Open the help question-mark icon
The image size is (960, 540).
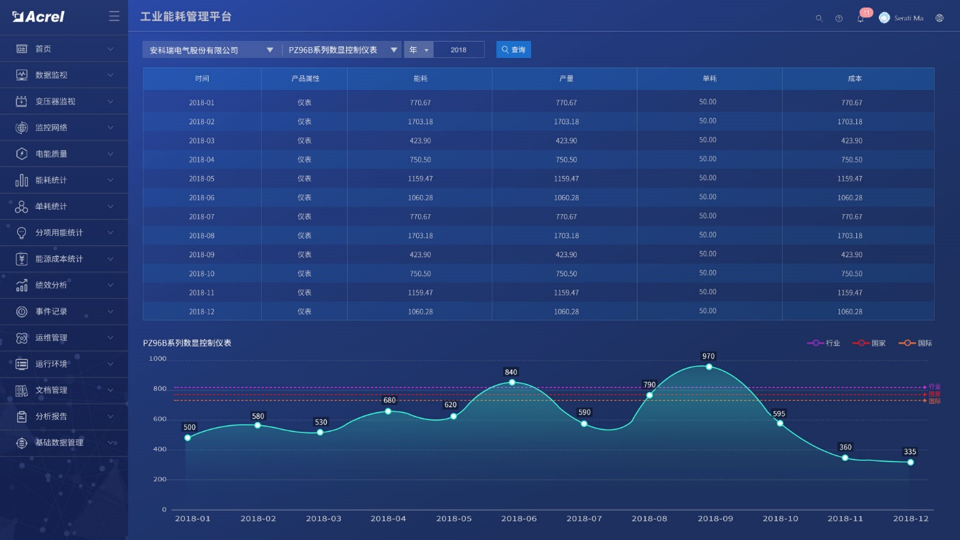[839, 18]
